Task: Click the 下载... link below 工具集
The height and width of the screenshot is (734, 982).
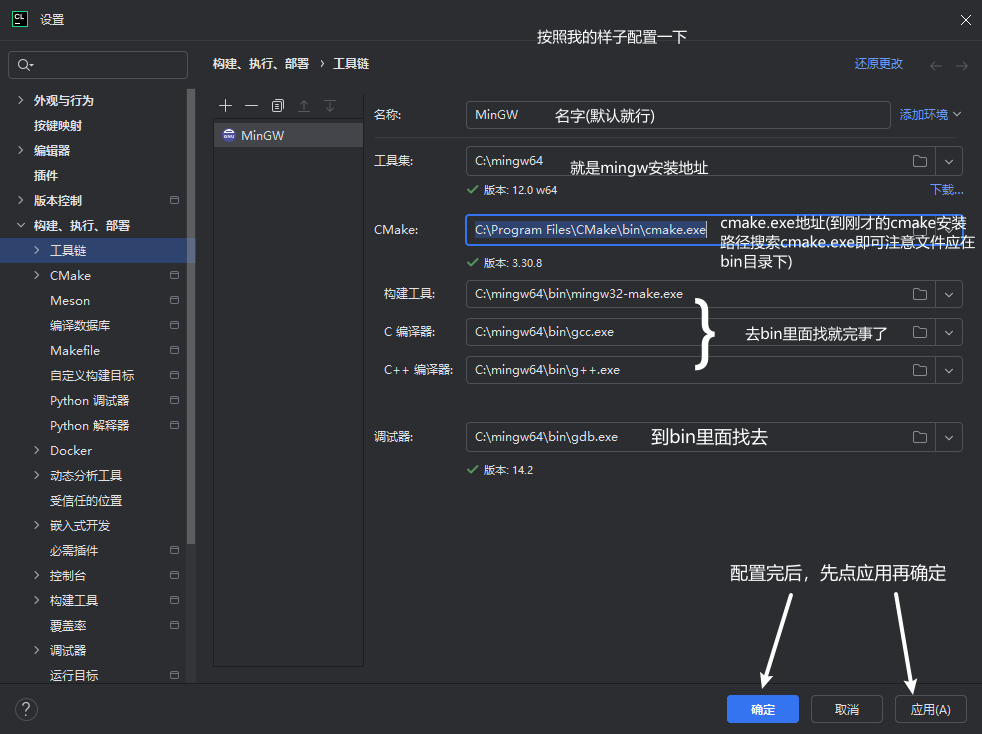Action: pos(944,189)
